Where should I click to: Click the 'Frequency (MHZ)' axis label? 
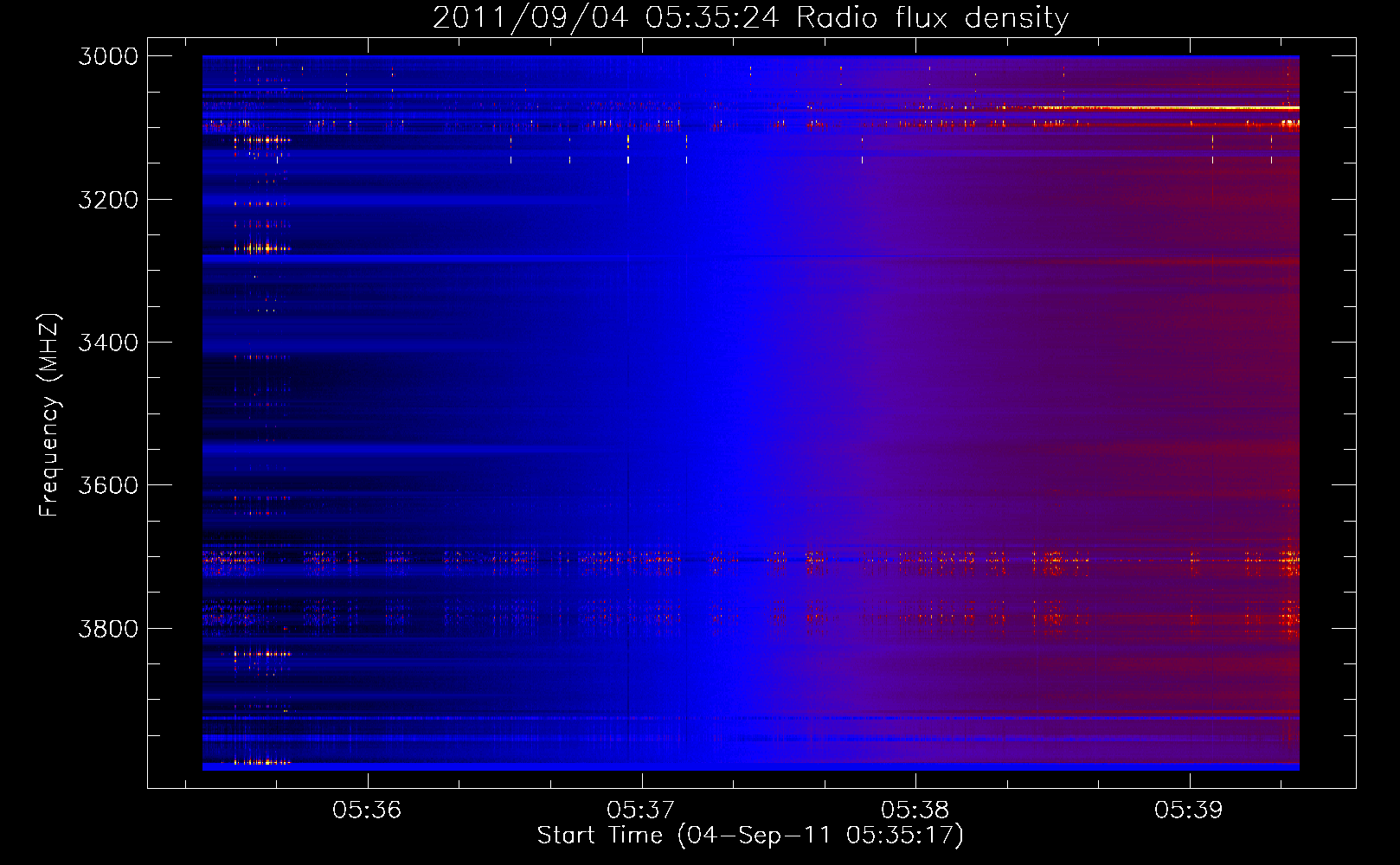click(49, 415)
